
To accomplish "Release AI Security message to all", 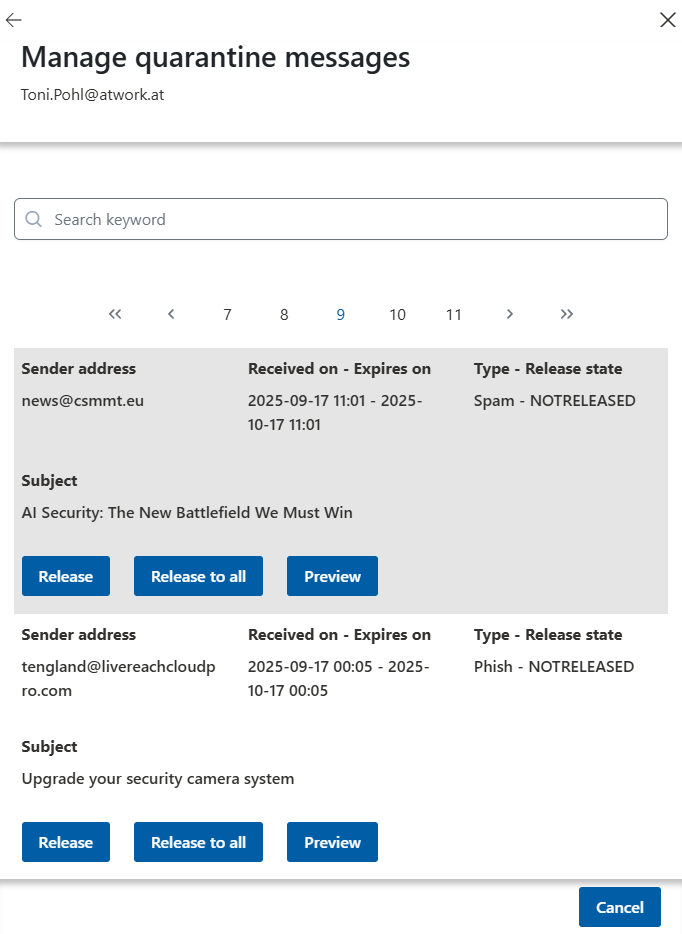I will [x=198, y=576].
